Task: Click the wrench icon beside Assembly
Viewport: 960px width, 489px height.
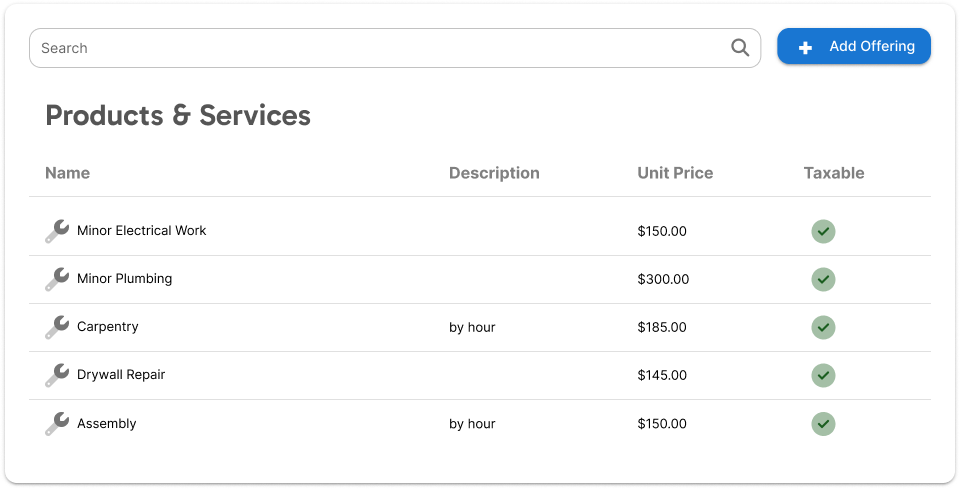Action: click(57, 424)
